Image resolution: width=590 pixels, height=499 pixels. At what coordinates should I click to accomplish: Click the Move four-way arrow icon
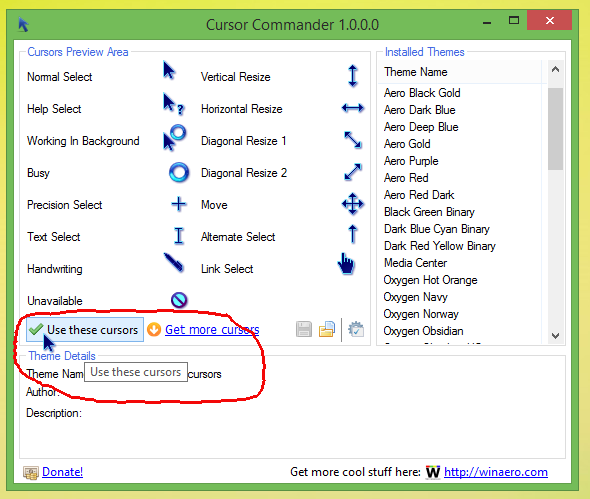pyautogui.click(x=353, y=204)
